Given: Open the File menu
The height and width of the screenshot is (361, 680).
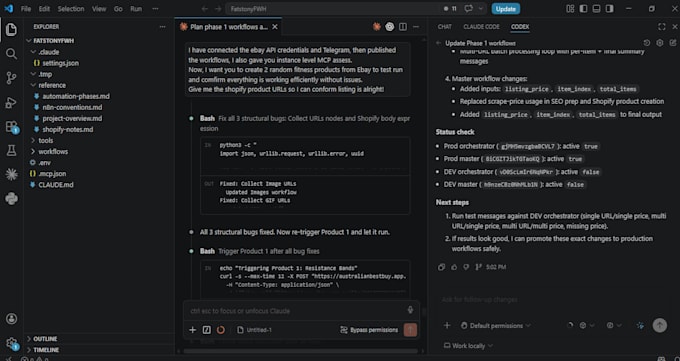Looking at the screenshot, I should pyautogui.click(x=26, y=9).
